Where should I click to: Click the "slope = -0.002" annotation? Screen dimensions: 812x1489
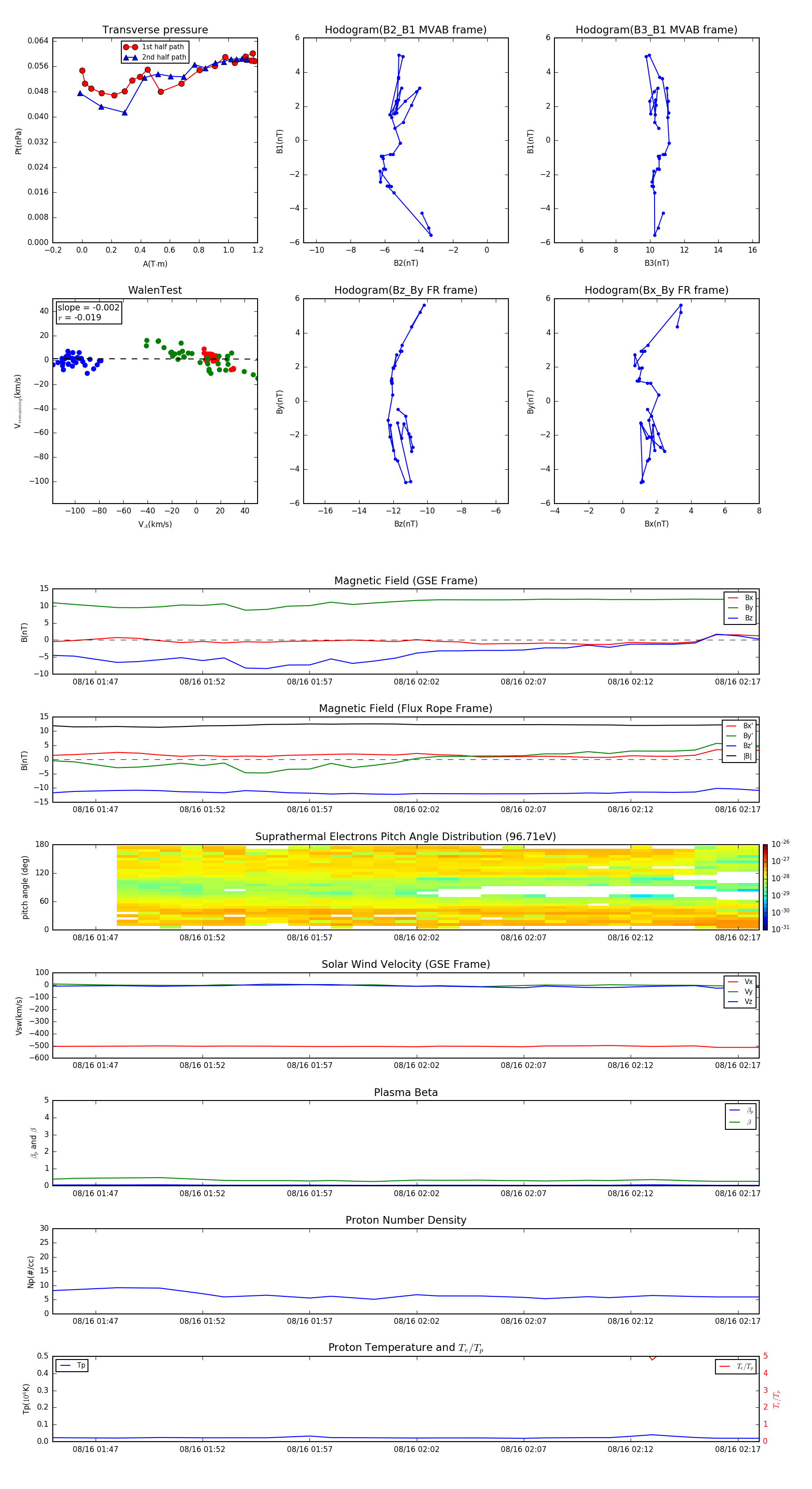click(x=88, y=308)
